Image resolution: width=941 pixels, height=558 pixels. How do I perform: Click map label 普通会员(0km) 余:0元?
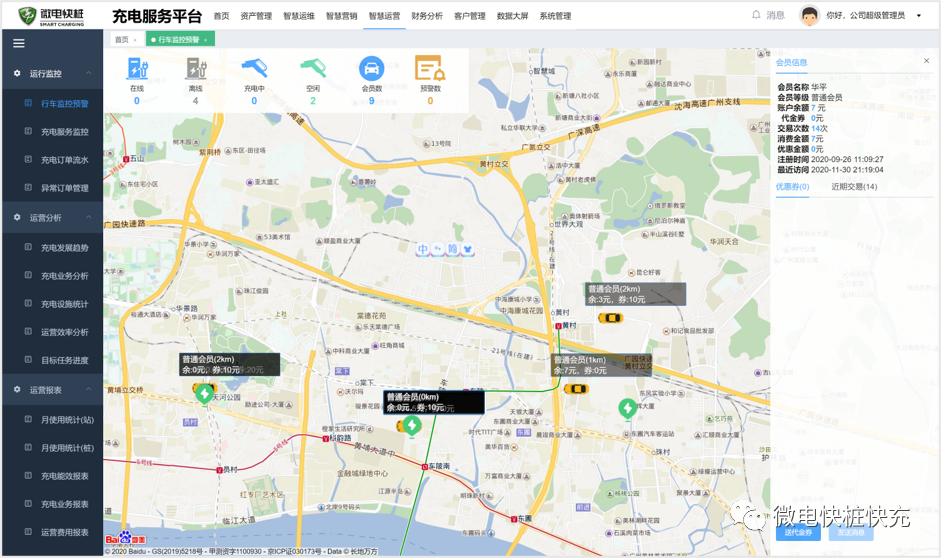coord(434,402)
